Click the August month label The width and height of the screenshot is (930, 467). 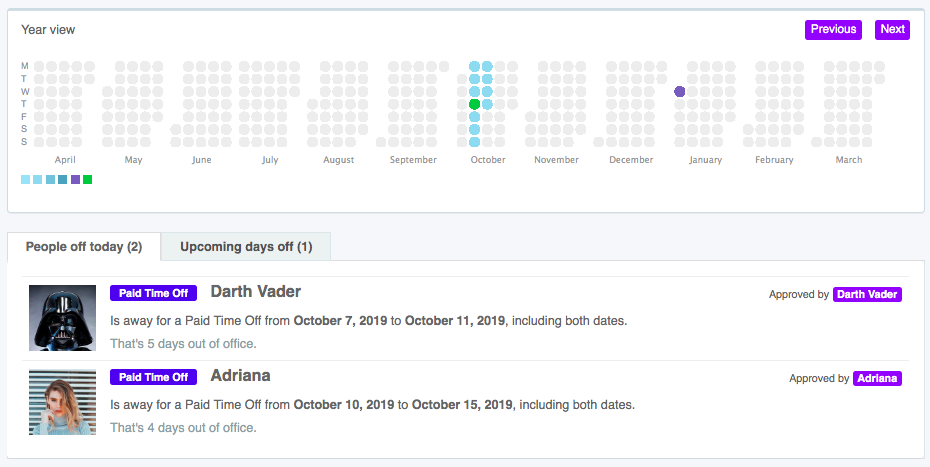(339, 160)
